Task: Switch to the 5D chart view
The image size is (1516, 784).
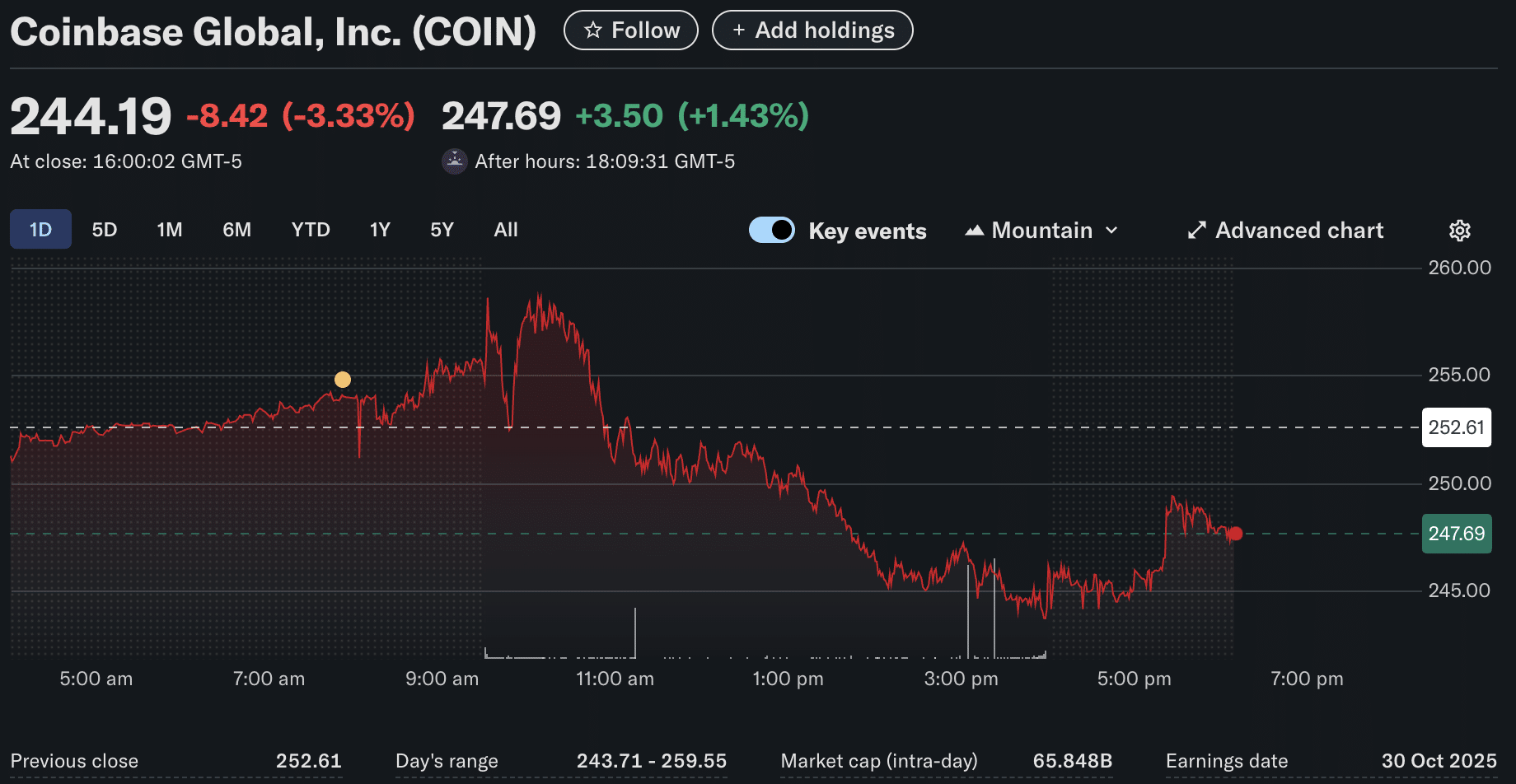Action: coord(105,230)
